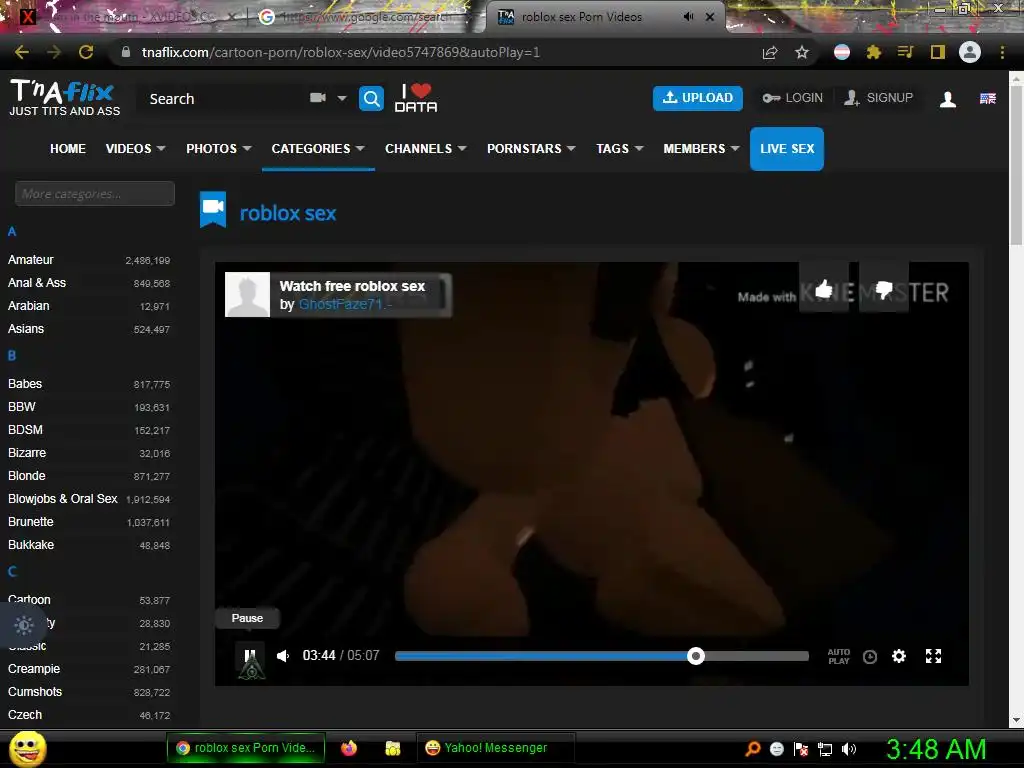Click the system tray volume speaker icon

tap(849, 749)
